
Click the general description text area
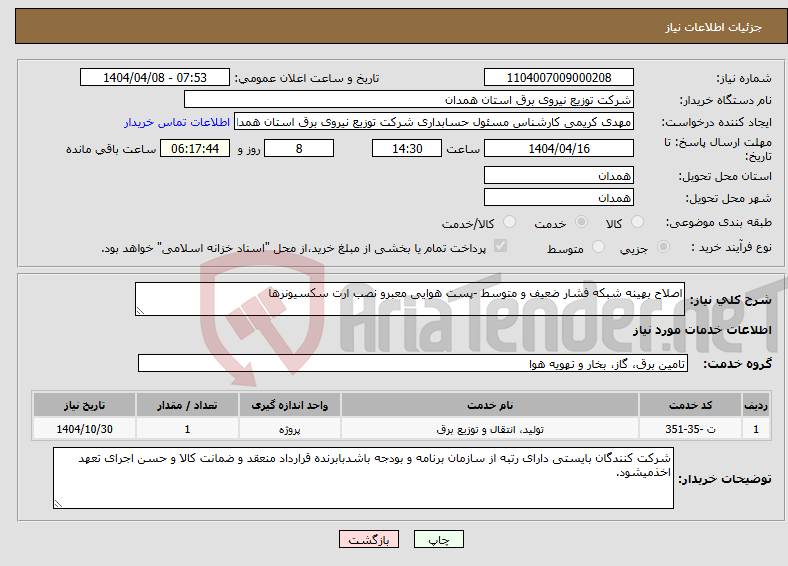[410, 299]
